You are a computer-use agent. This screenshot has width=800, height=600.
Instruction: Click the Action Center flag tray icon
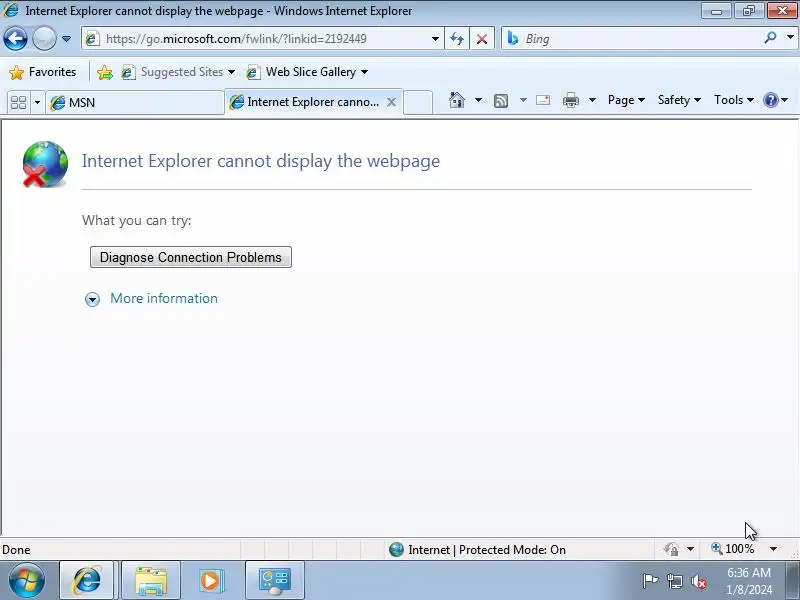tap(650, 581)
